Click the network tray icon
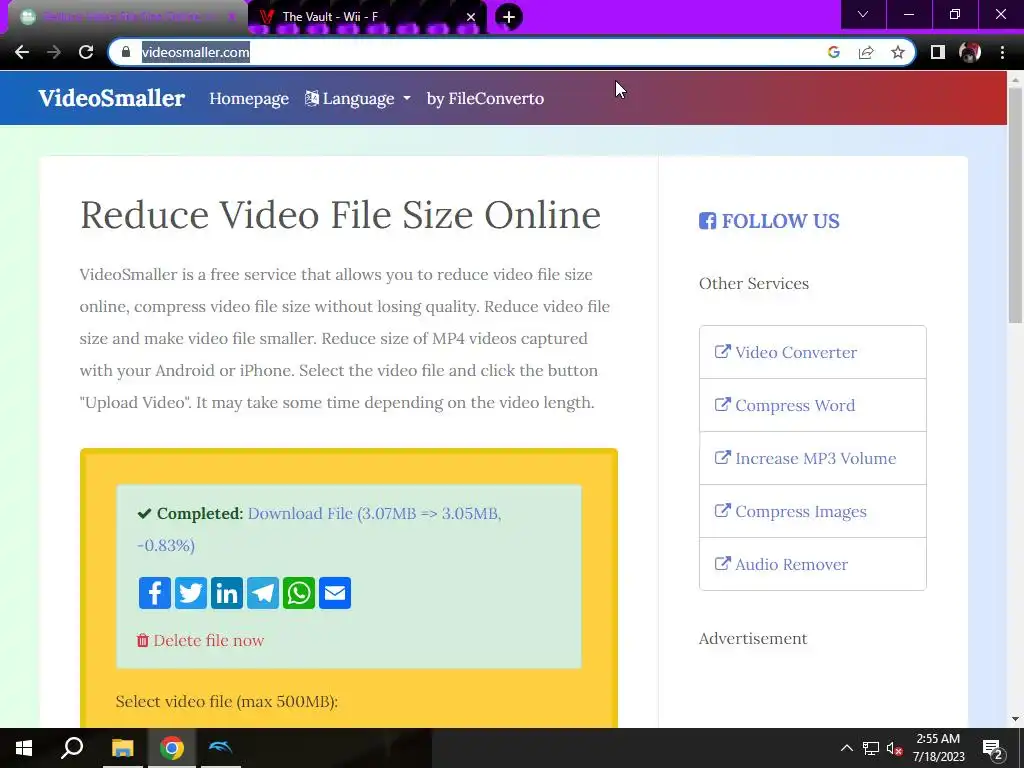The image size is (1024, 768). pyautogui.click(x=871, y=748)
